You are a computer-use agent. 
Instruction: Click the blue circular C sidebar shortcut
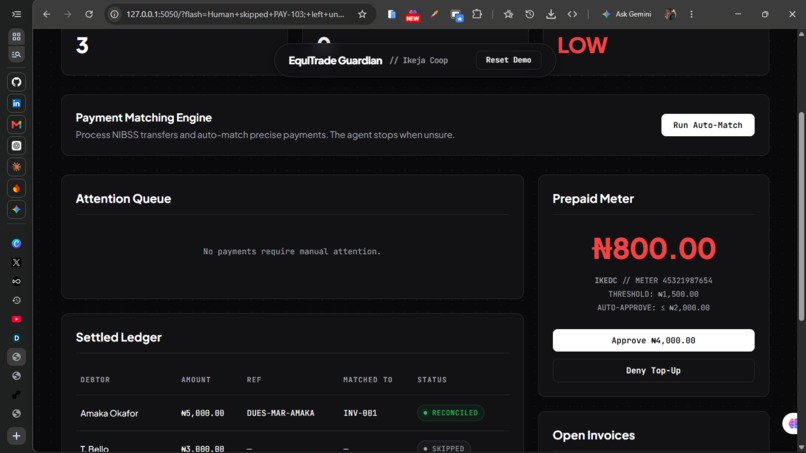[x=16, y=243]
